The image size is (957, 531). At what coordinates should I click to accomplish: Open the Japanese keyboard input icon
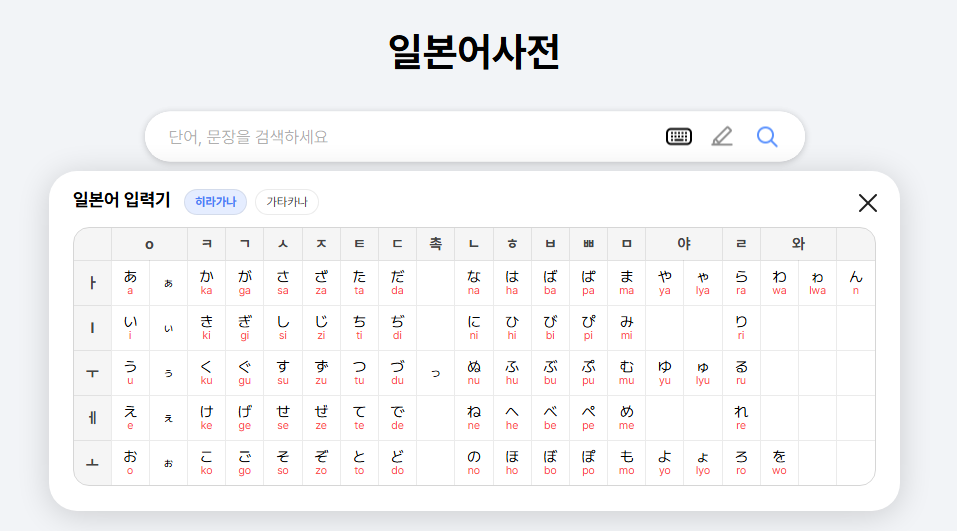(x=679, y=136)
